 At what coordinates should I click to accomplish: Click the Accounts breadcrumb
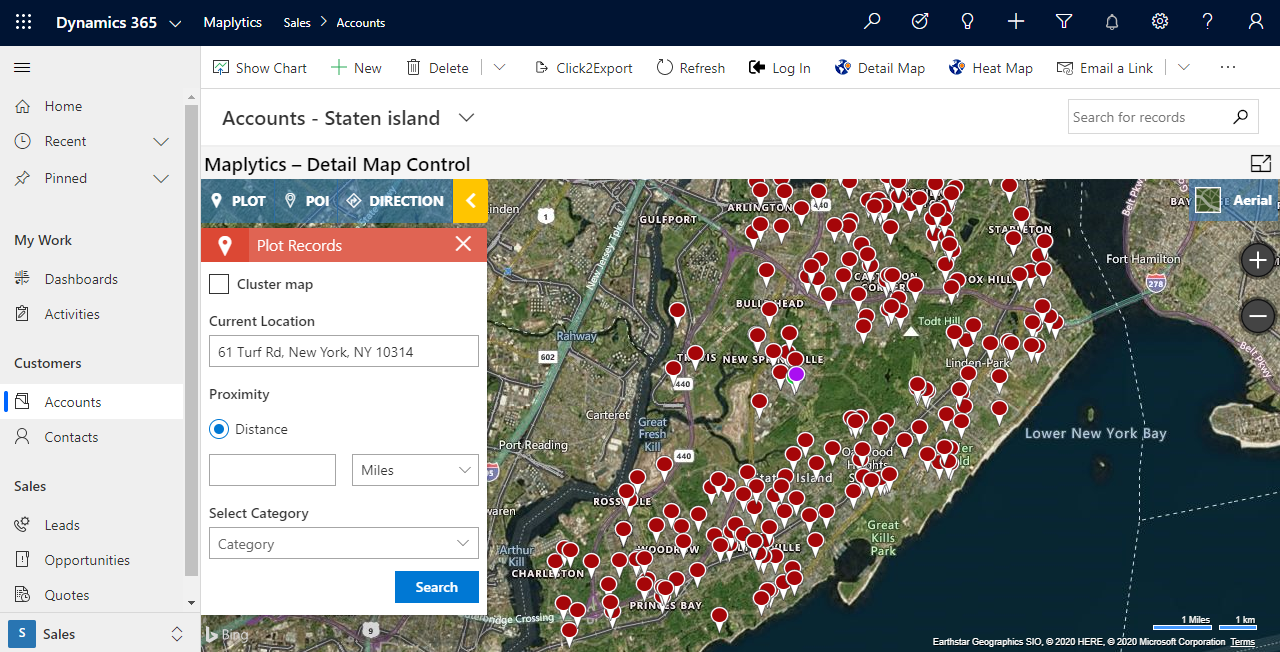[x=361, y=22]
